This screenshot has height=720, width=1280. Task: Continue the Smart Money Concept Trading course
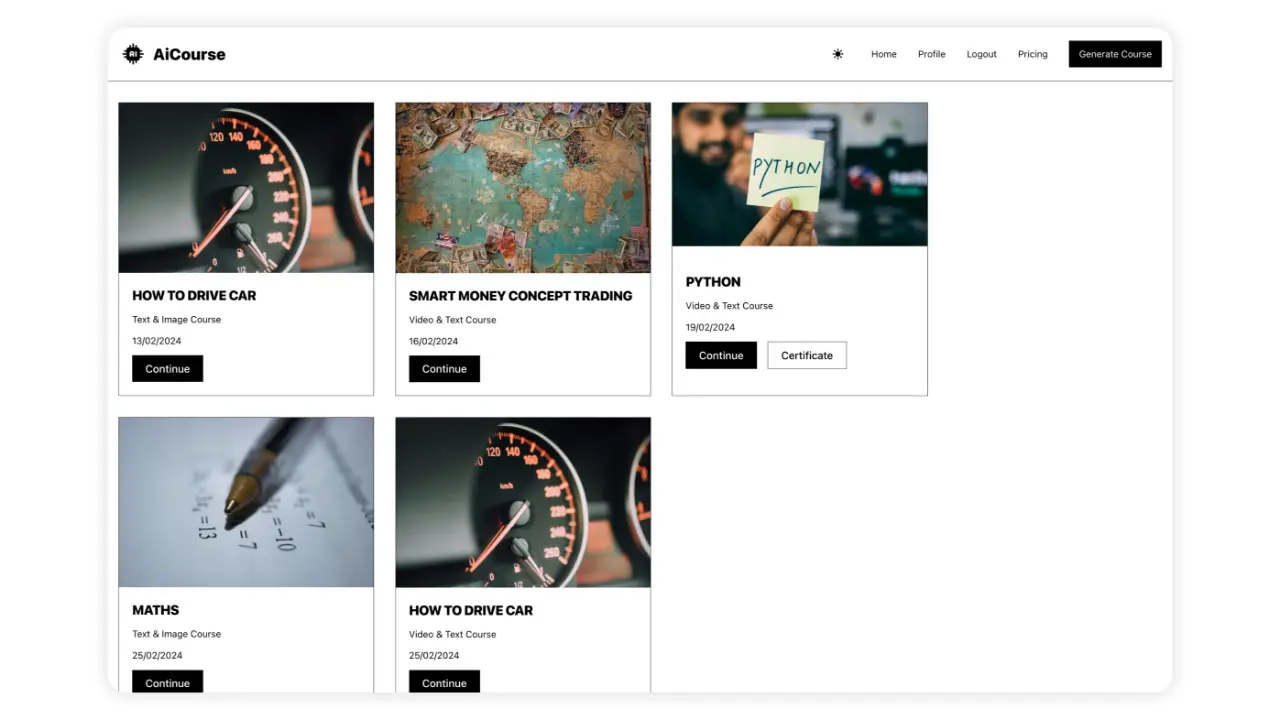[444, 369]
